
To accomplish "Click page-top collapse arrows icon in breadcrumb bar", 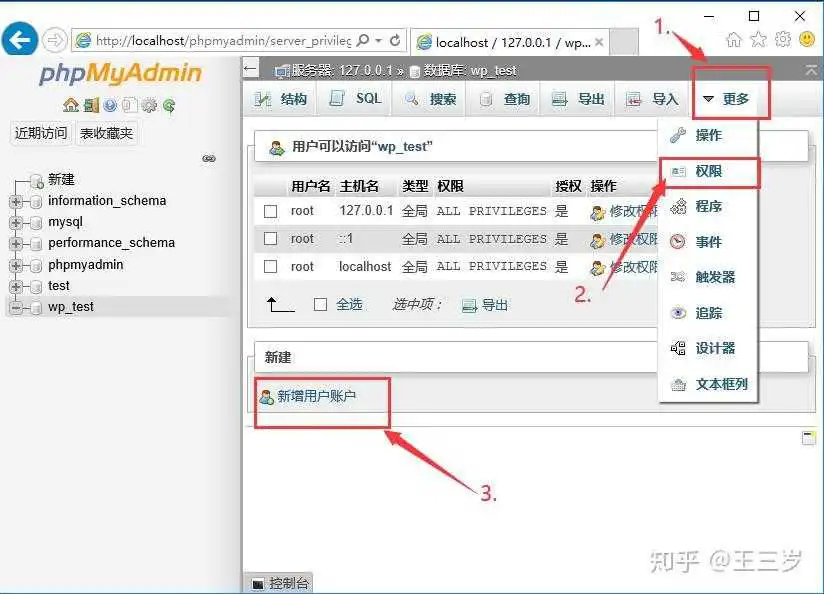I will tap(811, 70).
